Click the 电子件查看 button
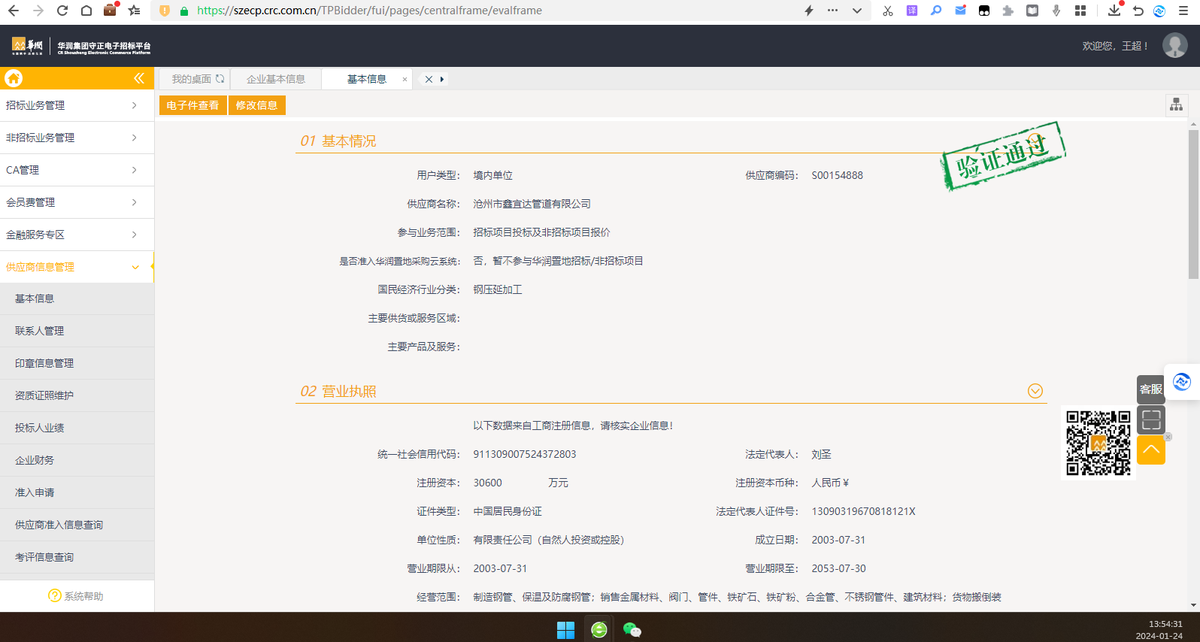Viewport: 1200px width, 642px height. click(193, 104)
